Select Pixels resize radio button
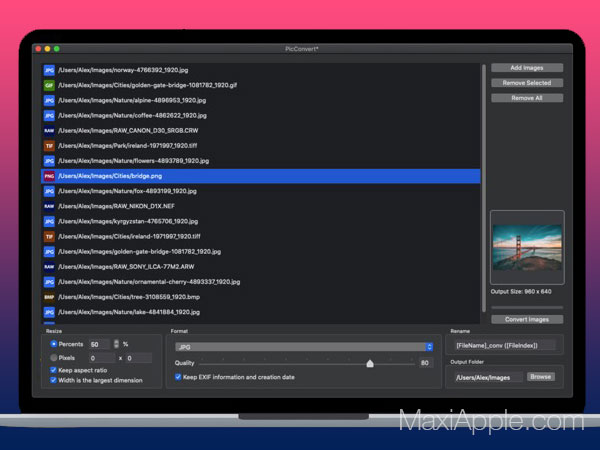 (54, 358)
